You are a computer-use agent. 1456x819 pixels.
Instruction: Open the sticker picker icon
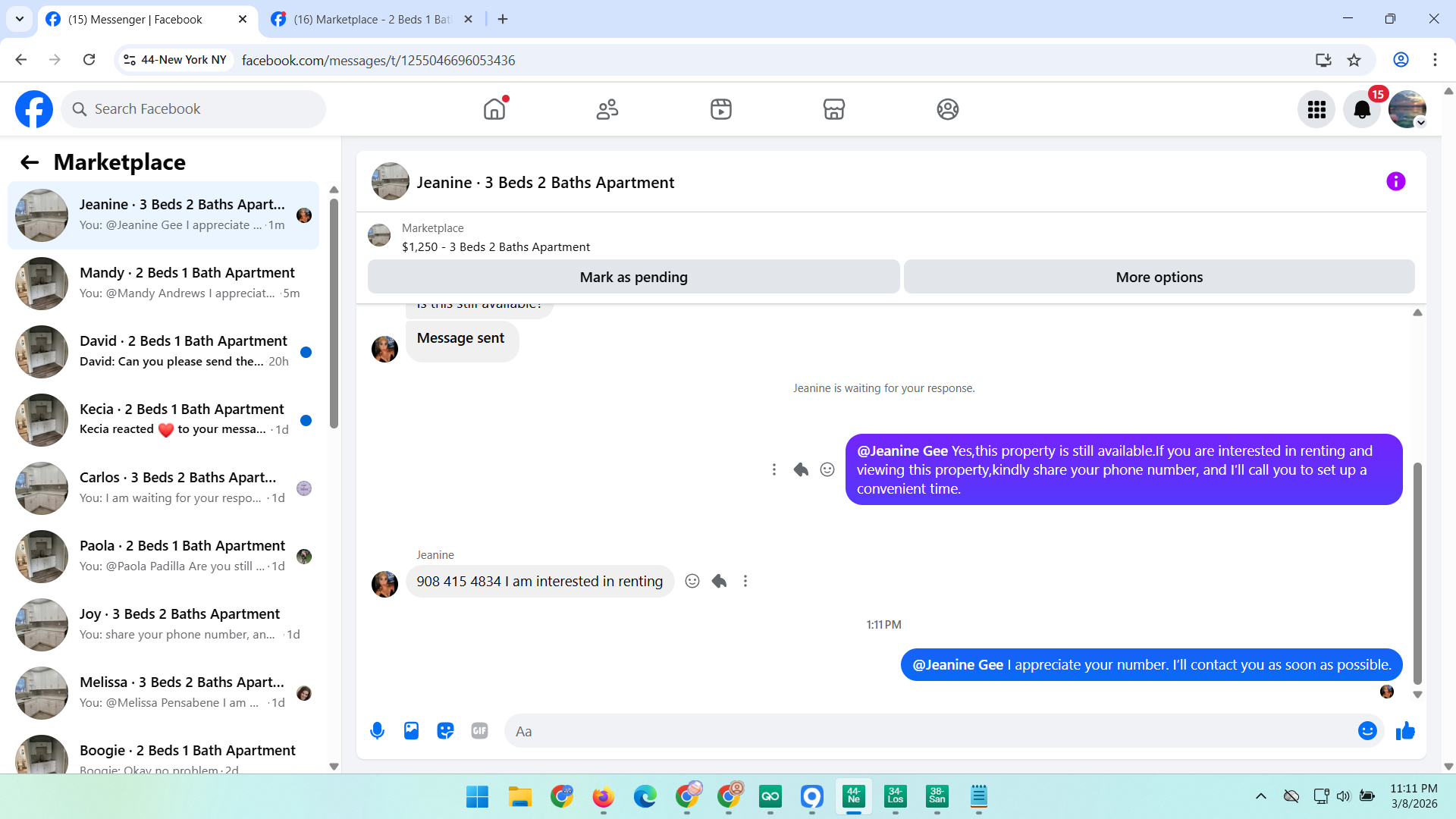pyautogui.click(x=445, y=731)
